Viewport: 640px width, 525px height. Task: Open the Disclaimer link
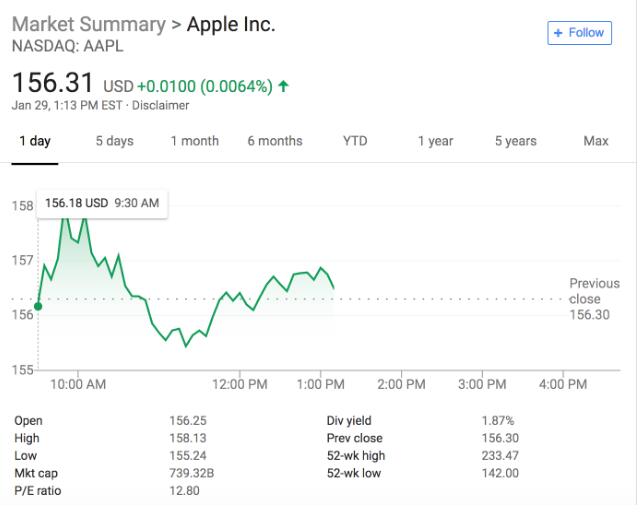161,105
